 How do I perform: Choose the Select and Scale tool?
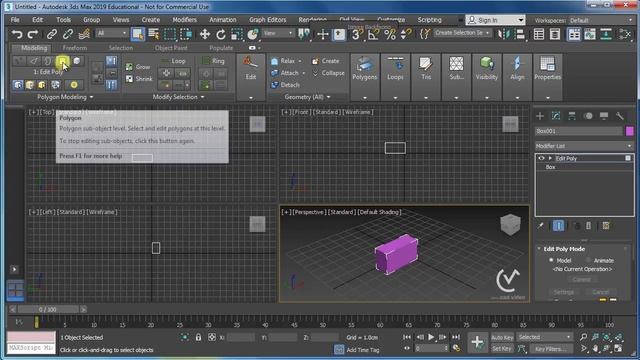point(237,34)
